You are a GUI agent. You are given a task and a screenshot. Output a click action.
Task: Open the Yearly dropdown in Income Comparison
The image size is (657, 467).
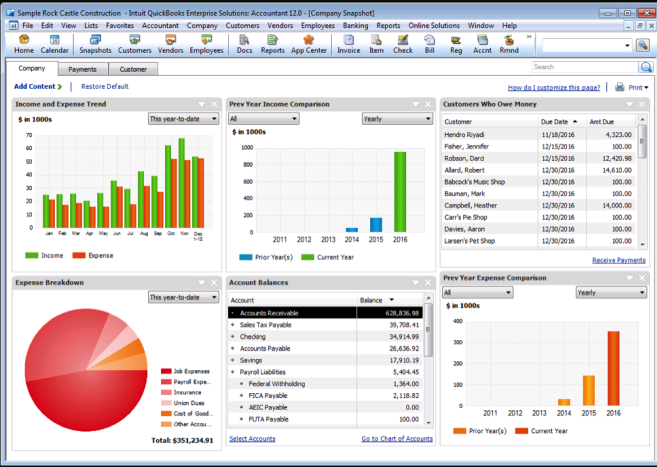397,119
